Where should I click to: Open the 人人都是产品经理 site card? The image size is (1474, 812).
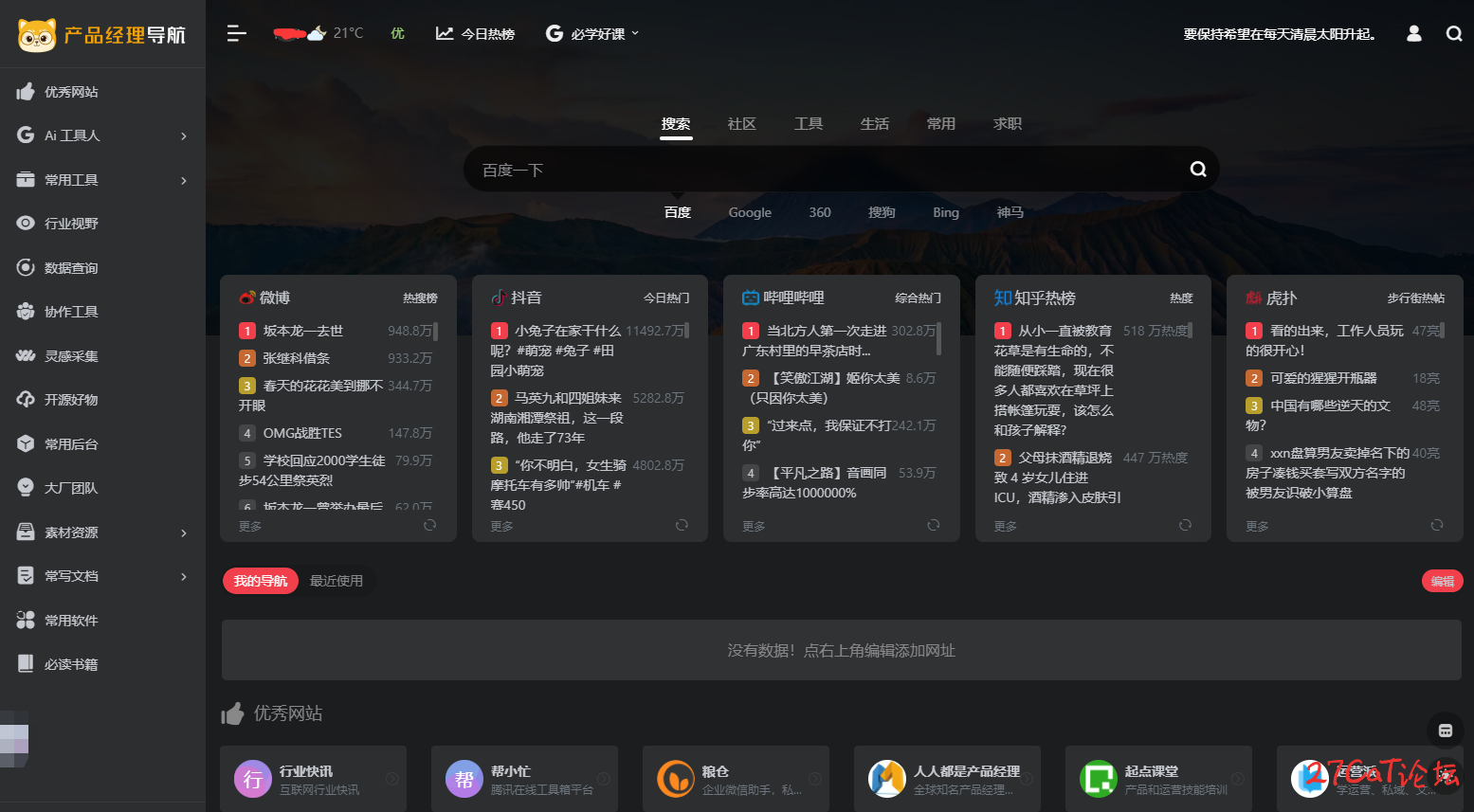point(947,779)
